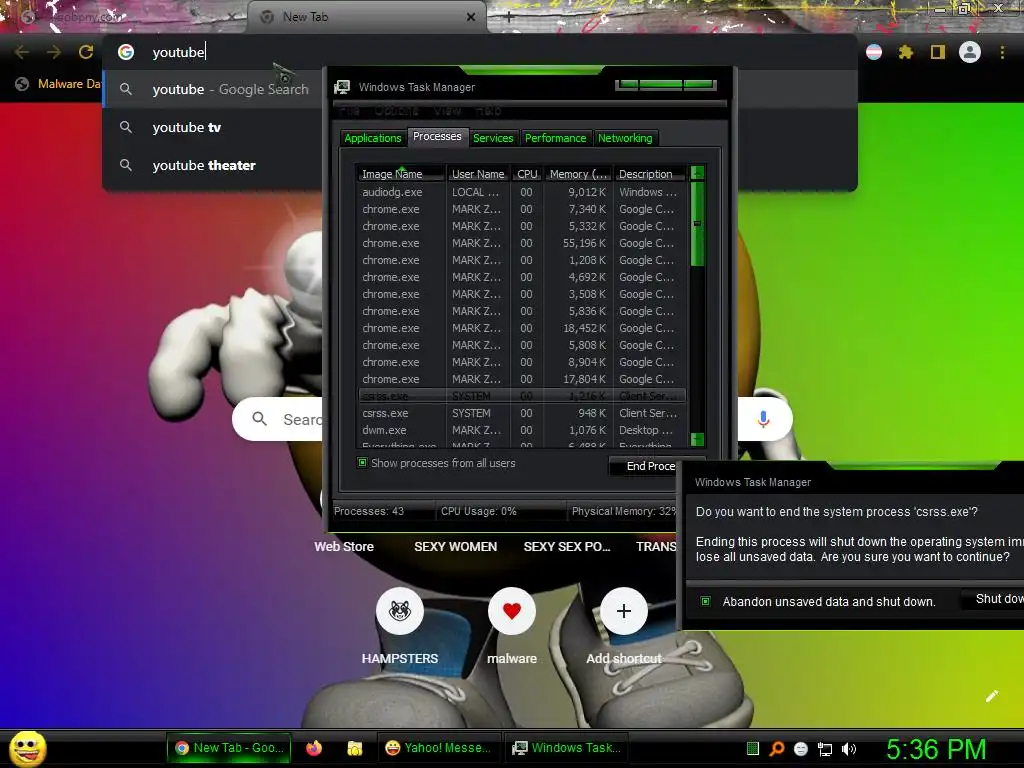Activate the Windows Task Manager taskbar button
Viewport: 1024px width, 768px height.
[x=566, y=748]
